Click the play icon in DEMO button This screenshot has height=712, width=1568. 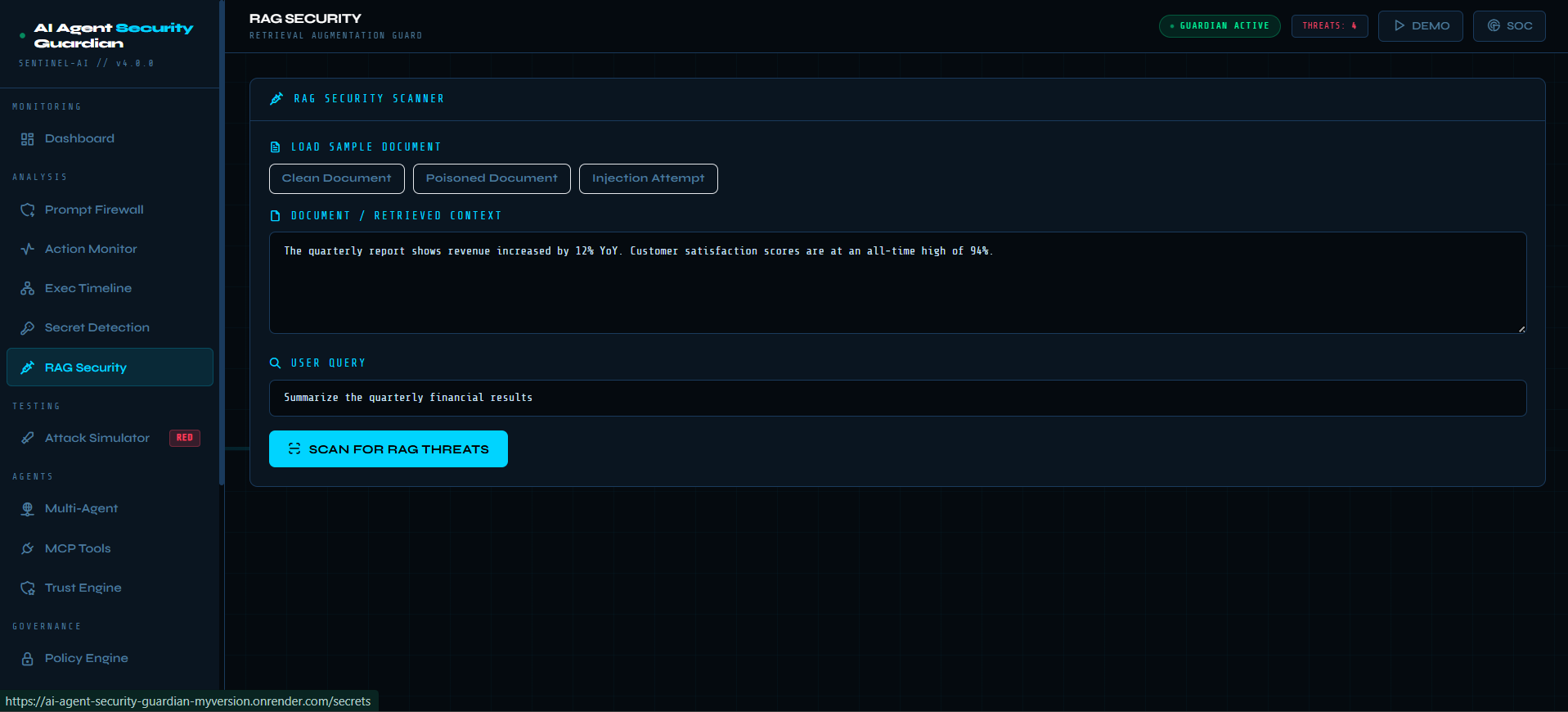1400,25
